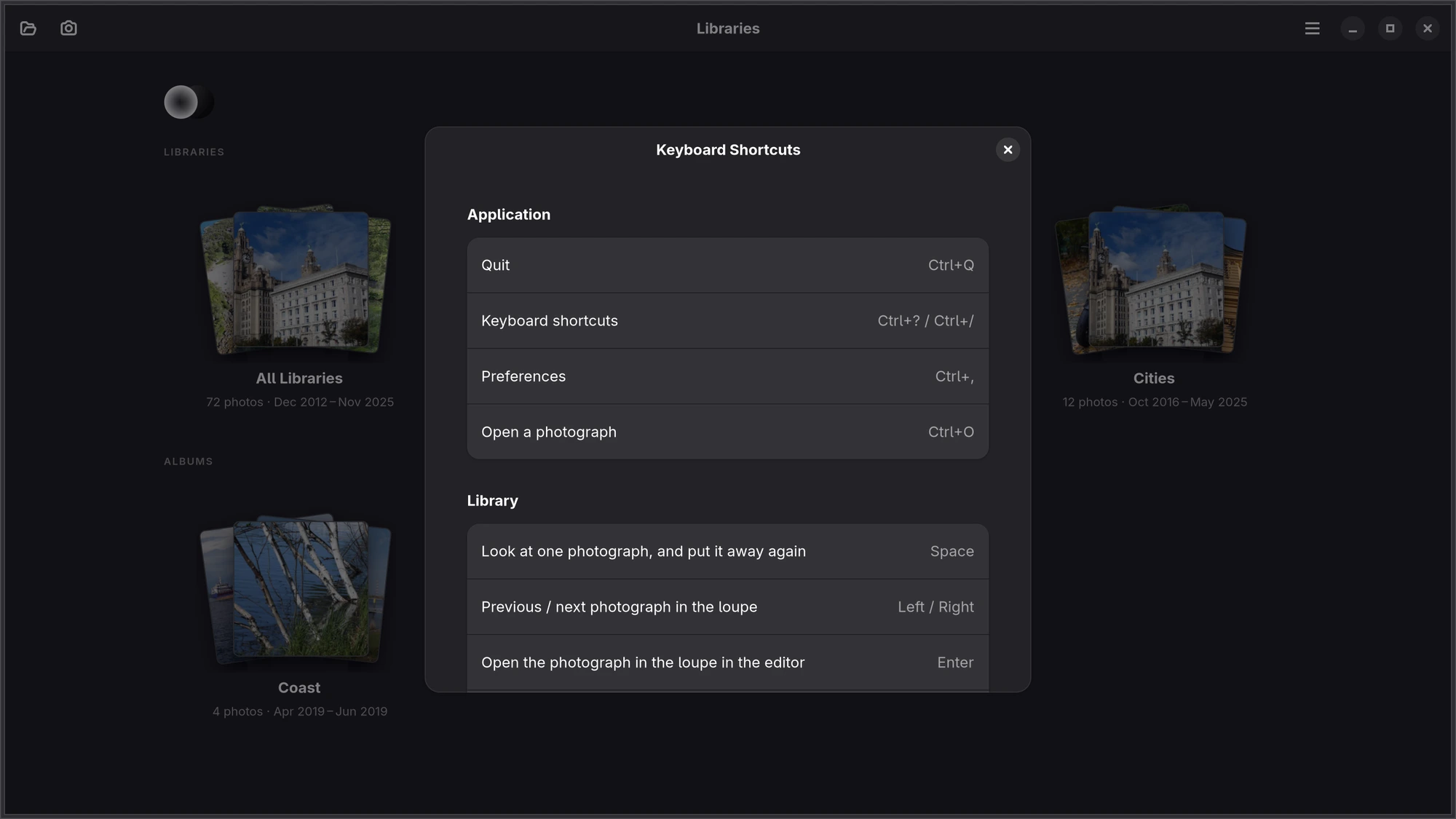Image resolution: width=1456 pixels, height=819 pixels.
Task: Click the '12 photos · Oct 2016–May 2025' caption
Action: (1155, 403)
